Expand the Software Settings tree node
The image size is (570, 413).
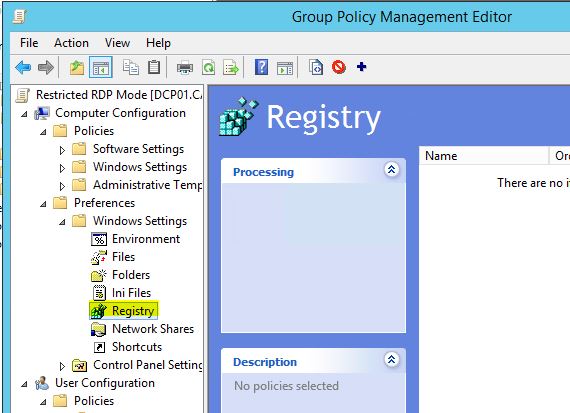[62, 150]
